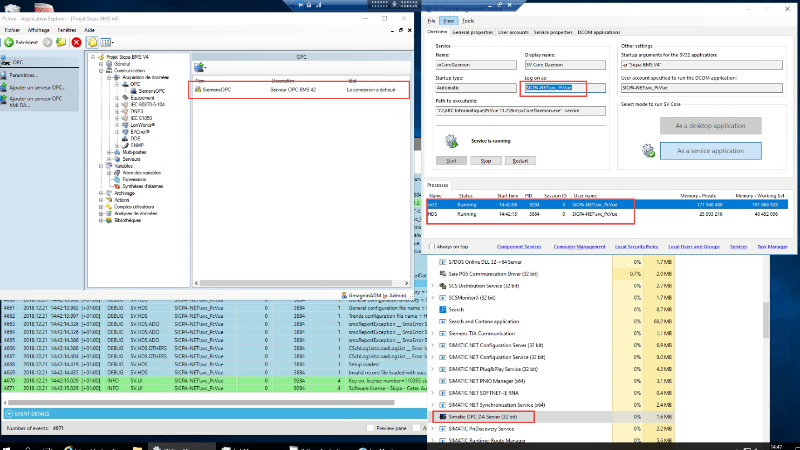
Task: Click the Restart service button
Action: point(520,161)
